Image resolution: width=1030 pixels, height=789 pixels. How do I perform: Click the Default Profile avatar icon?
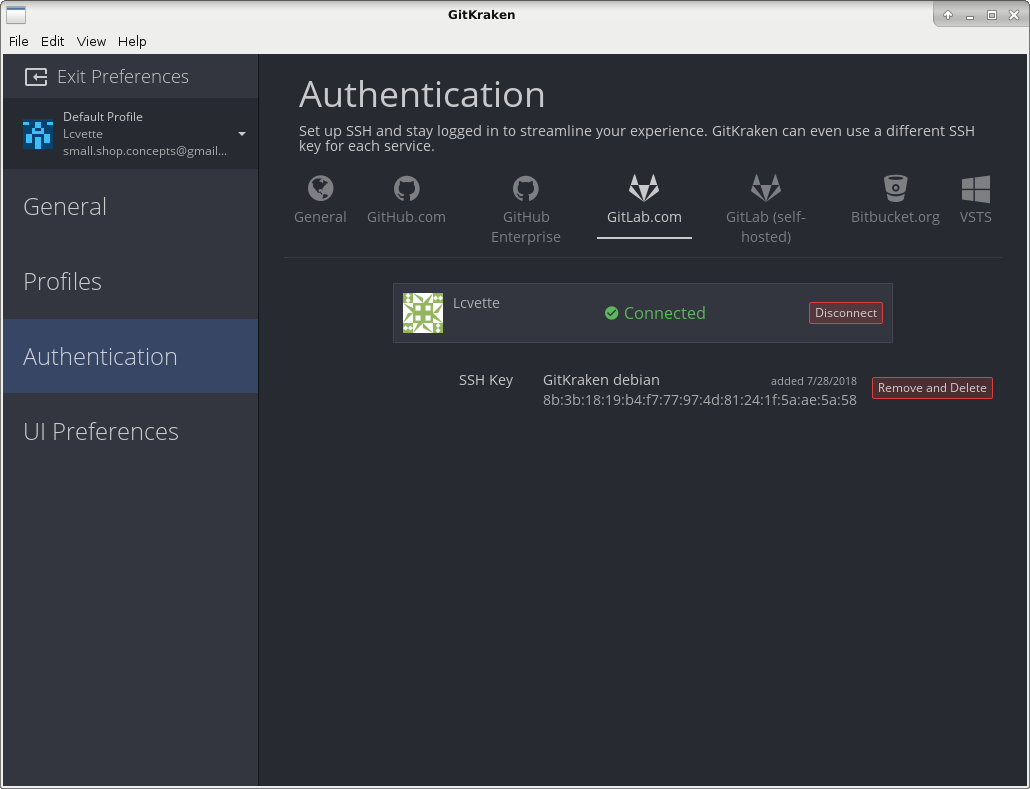pos(38,134)
